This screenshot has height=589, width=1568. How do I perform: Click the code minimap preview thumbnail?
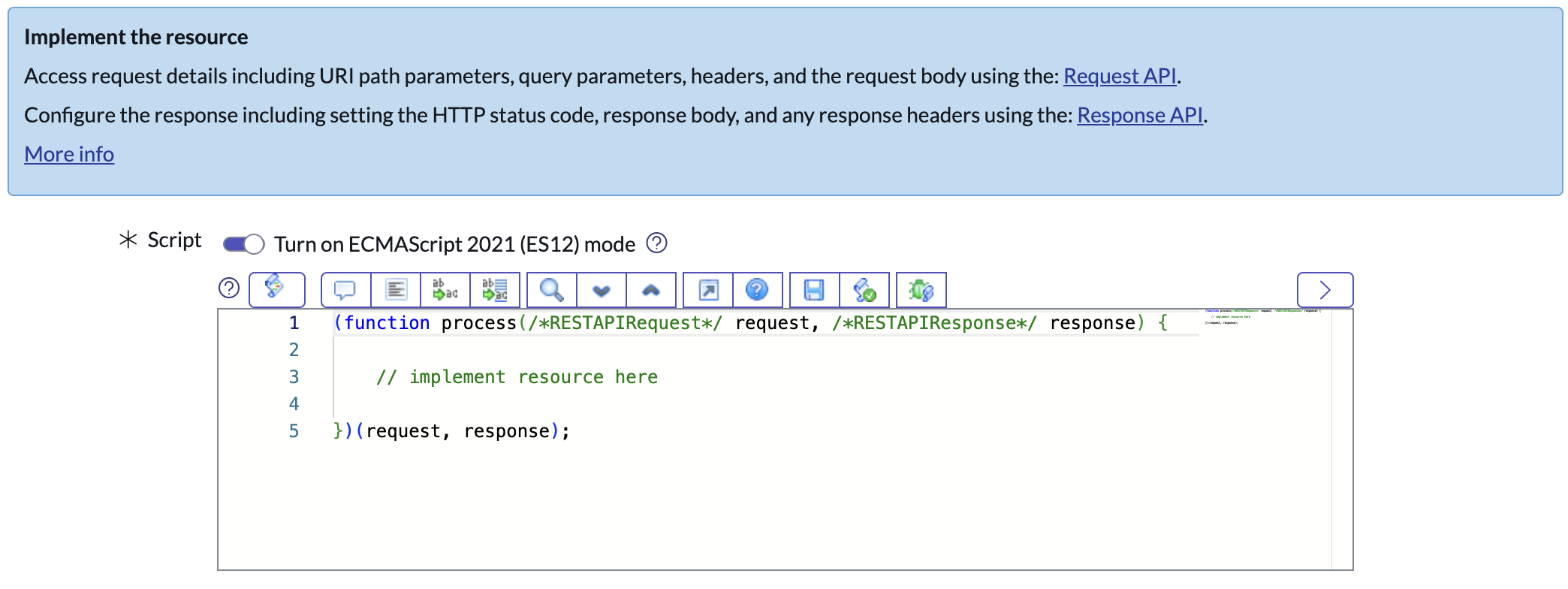pyautogui.click(x=1265, y=316)
